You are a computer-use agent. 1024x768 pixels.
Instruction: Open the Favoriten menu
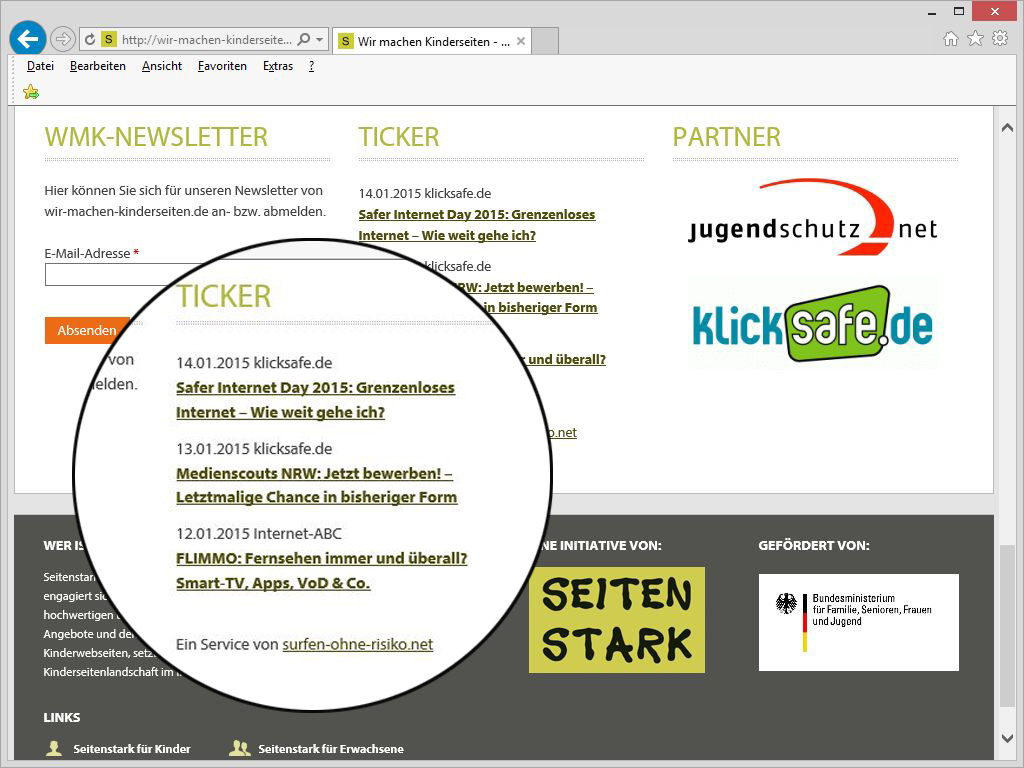[222, 66]
